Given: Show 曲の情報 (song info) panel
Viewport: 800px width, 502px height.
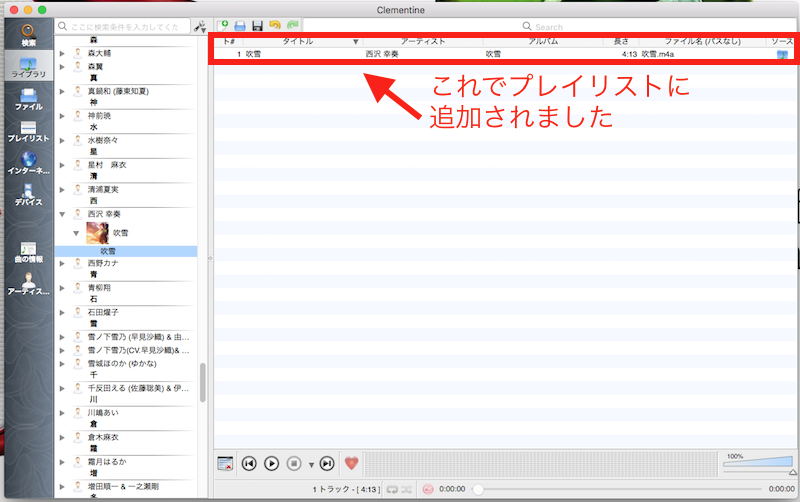Looking at the screenshot, I should 28,252.
